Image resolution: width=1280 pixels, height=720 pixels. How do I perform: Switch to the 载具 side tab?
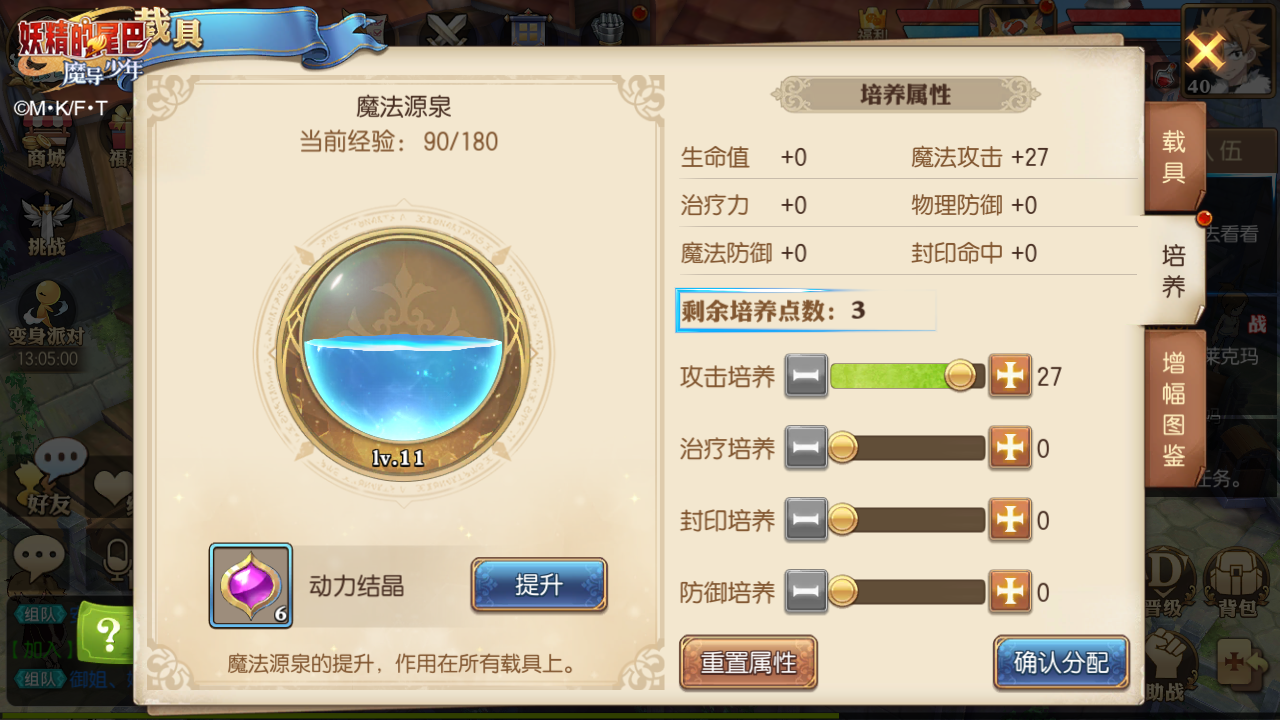coord(1174,157)
